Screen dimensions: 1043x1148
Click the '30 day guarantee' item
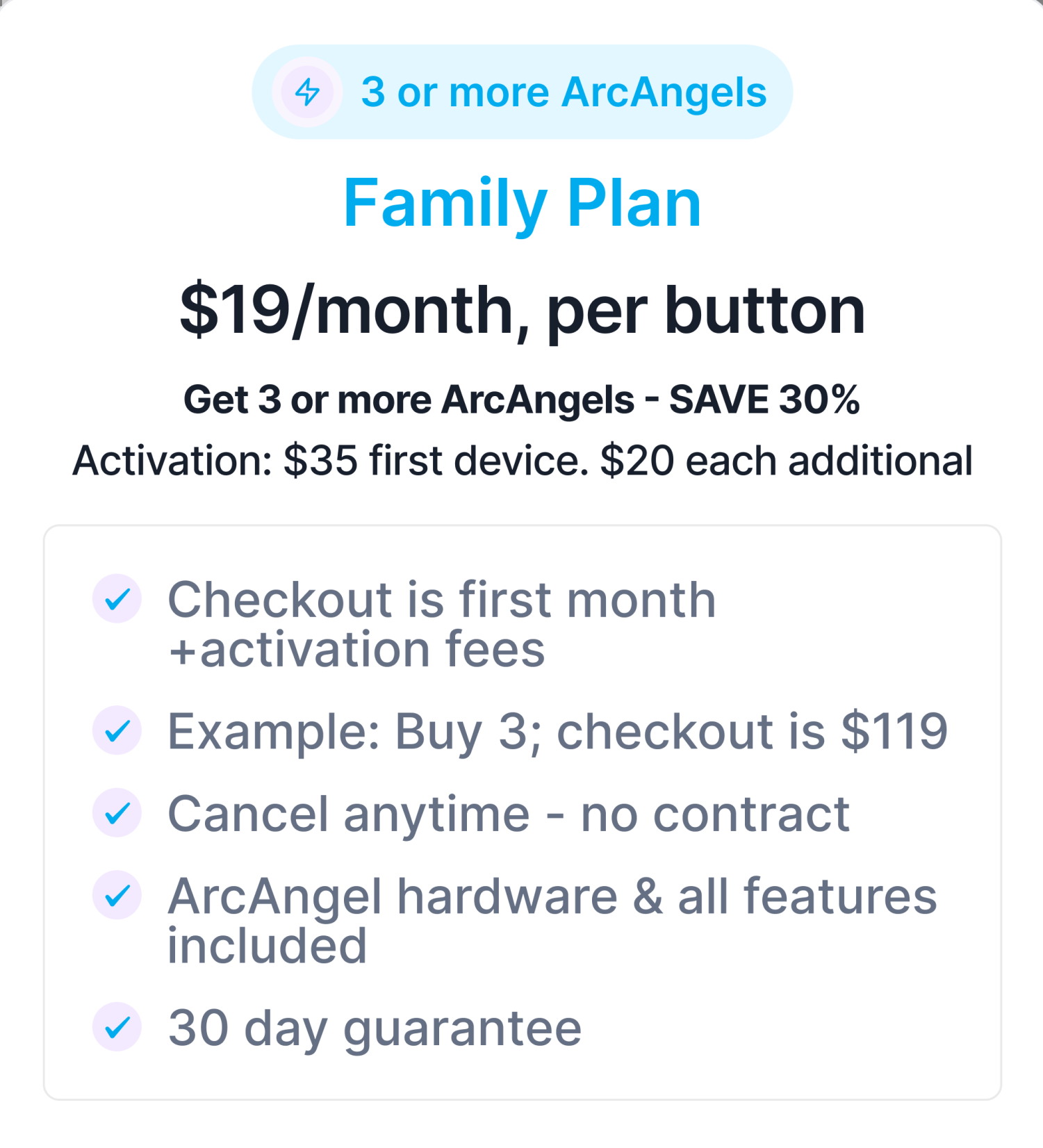pyautogui.click(x=375, y=1028)
